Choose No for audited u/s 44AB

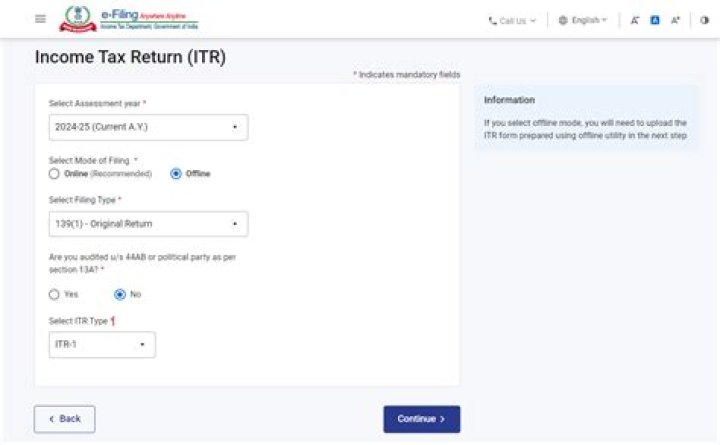click(x=120, y=294)
